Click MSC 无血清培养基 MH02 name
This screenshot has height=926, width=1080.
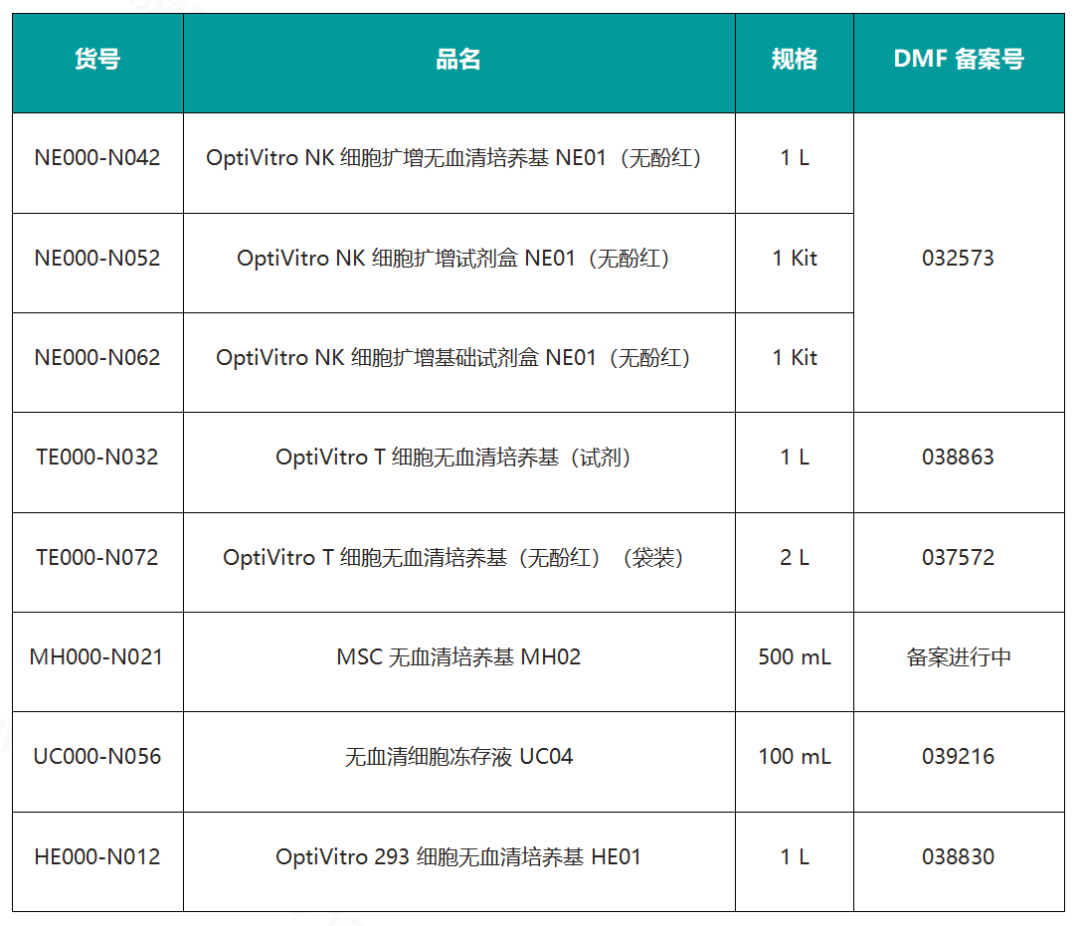tap(459, 657)
